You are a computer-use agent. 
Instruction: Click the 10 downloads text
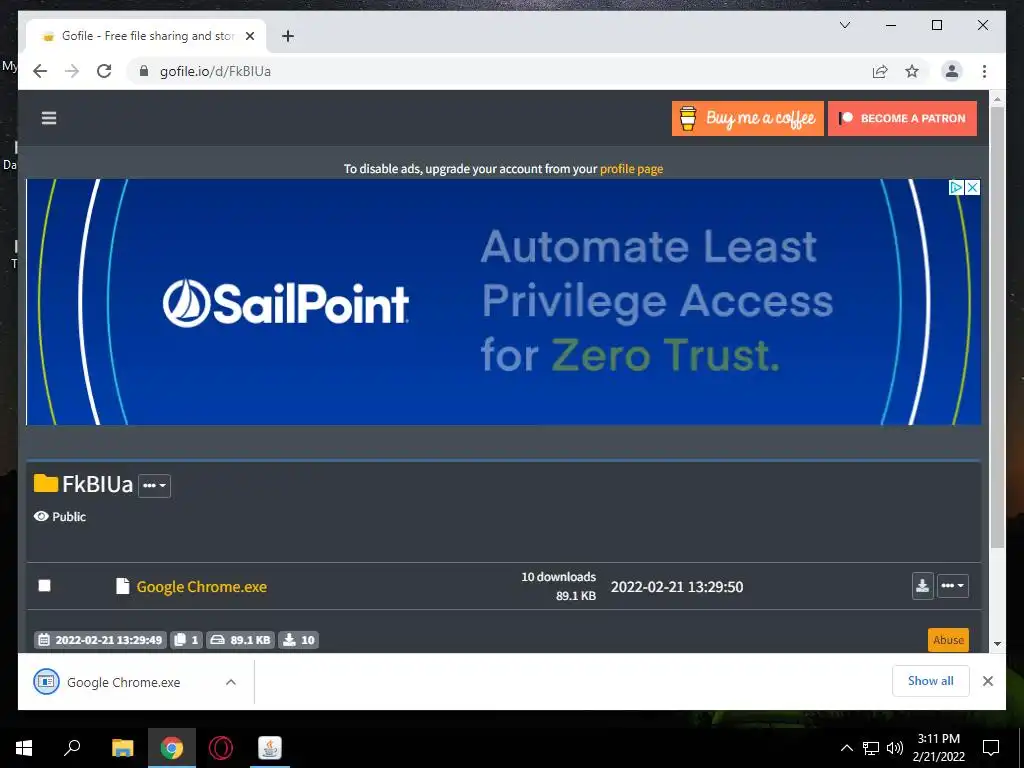click(558, 577)
